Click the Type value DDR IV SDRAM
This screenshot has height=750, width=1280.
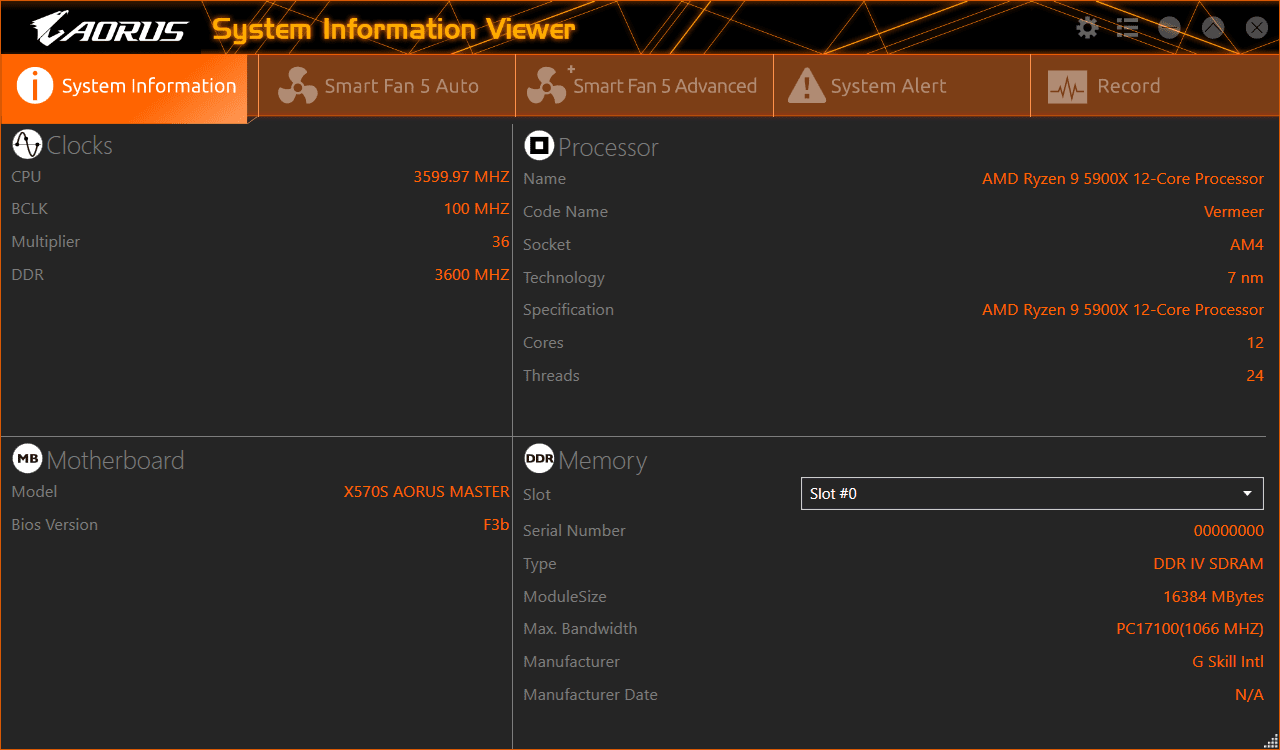click(x=1209, y=563)
